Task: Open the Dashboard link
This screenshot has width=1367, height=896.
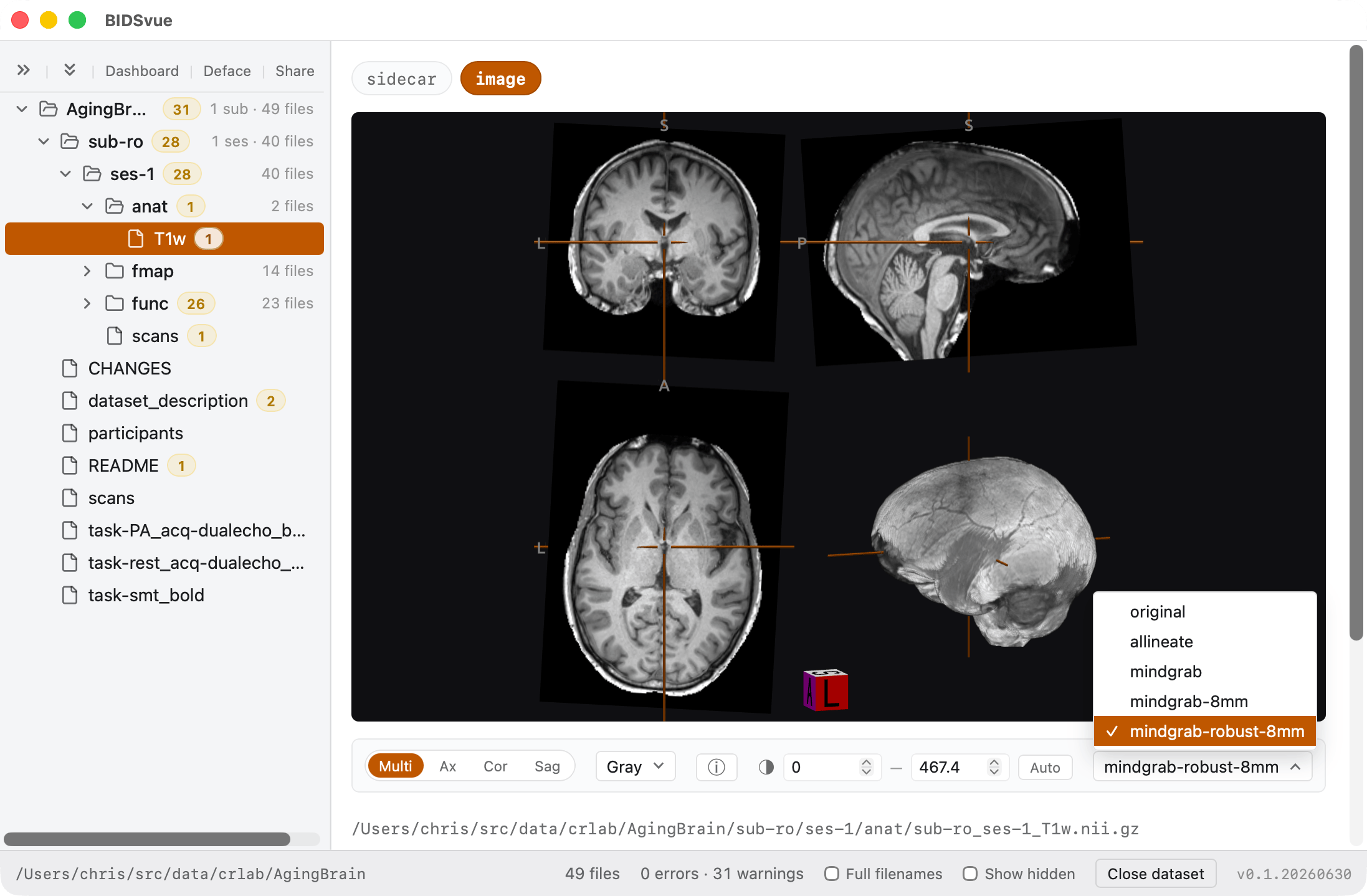Action: 142,71
